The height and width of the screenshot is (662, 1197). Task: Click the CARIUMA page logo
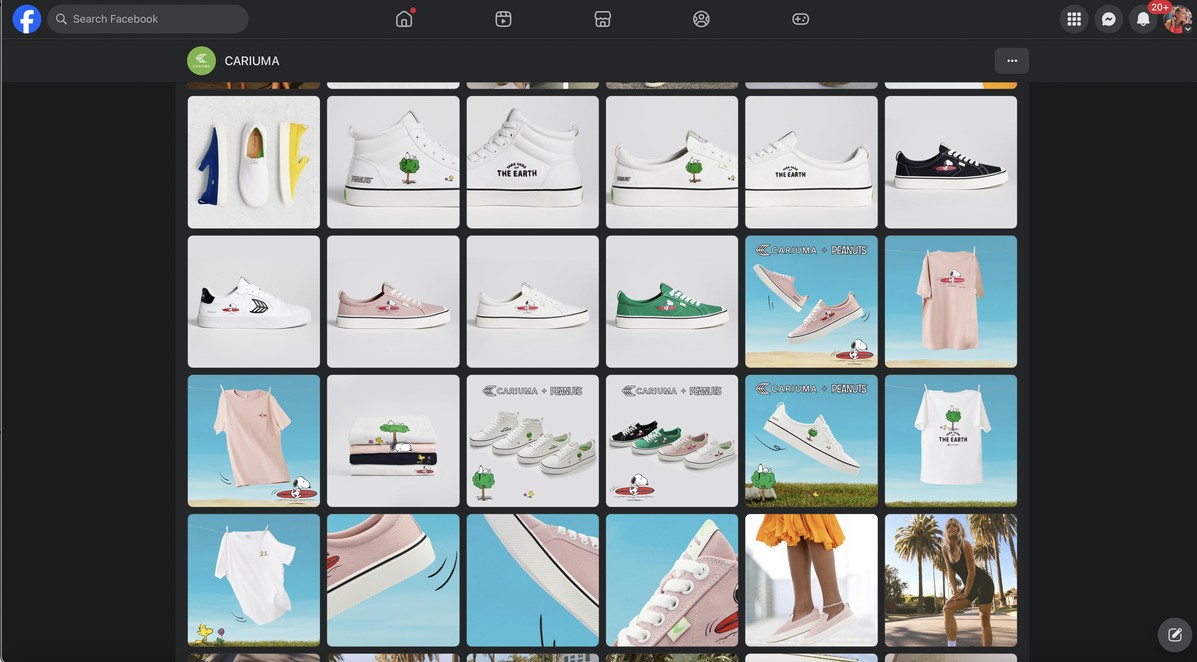(202, 61)
